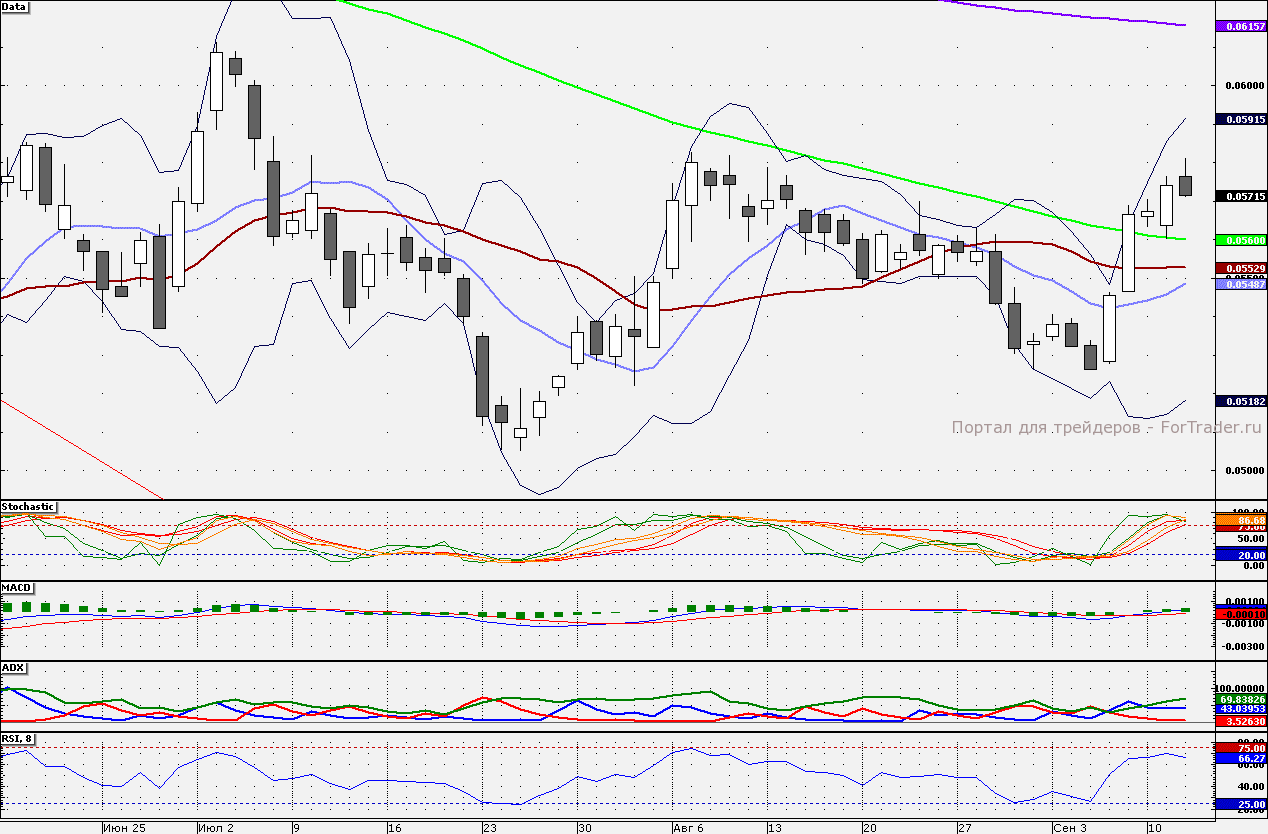Click the -0.00100 MACD axis value
This screenshot has width=1268, height=834.
click(x=1244, y=623)
